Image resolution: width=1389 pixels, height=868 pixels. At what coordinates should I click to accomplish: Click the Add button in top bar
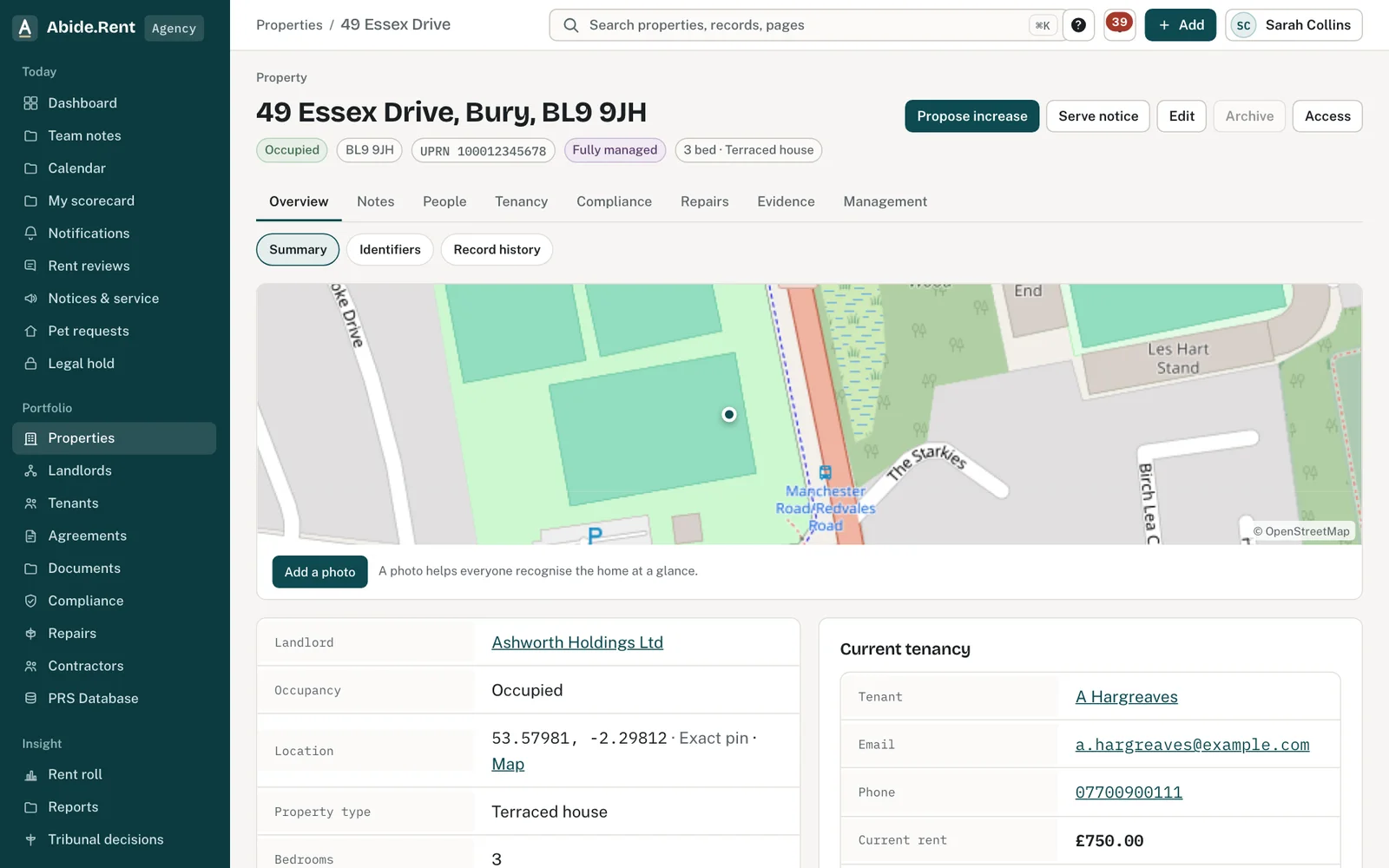click(1180, 25)
